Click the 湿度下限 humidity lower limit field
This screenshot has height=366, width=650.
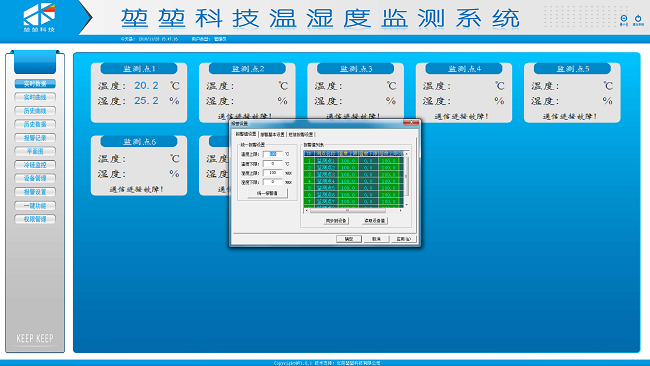click(x=273, y=182)
